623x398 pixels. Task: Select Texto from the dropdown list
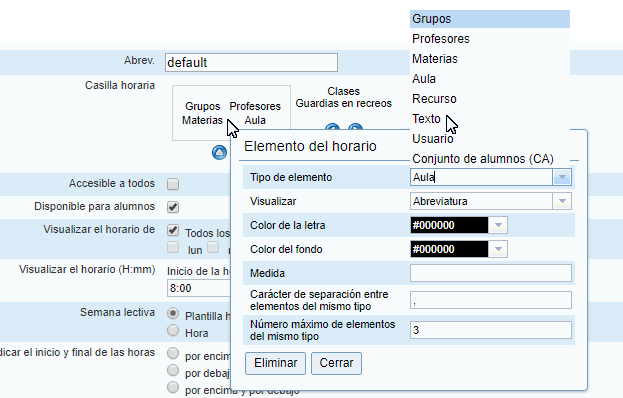[x=490, y=118]
